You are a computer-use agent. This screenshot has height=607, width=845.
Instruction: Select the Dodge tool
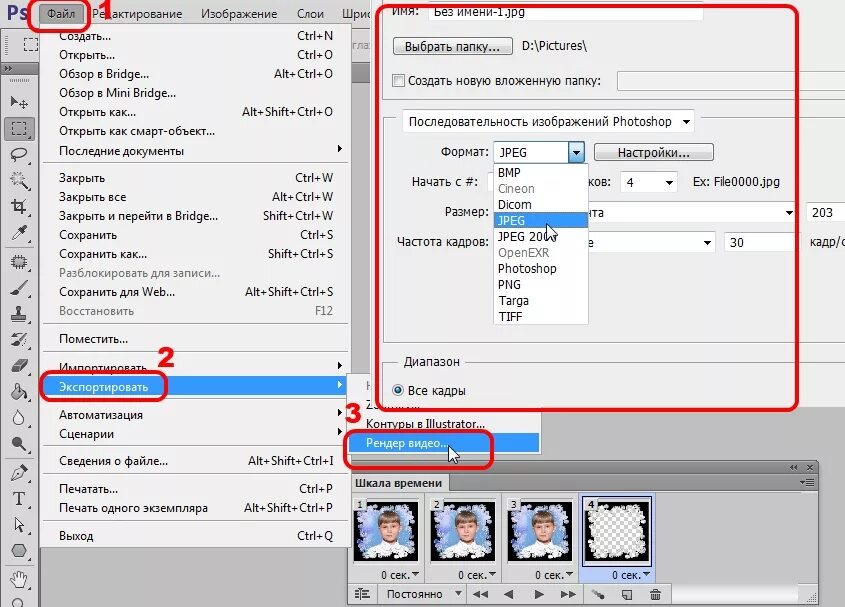19,444
